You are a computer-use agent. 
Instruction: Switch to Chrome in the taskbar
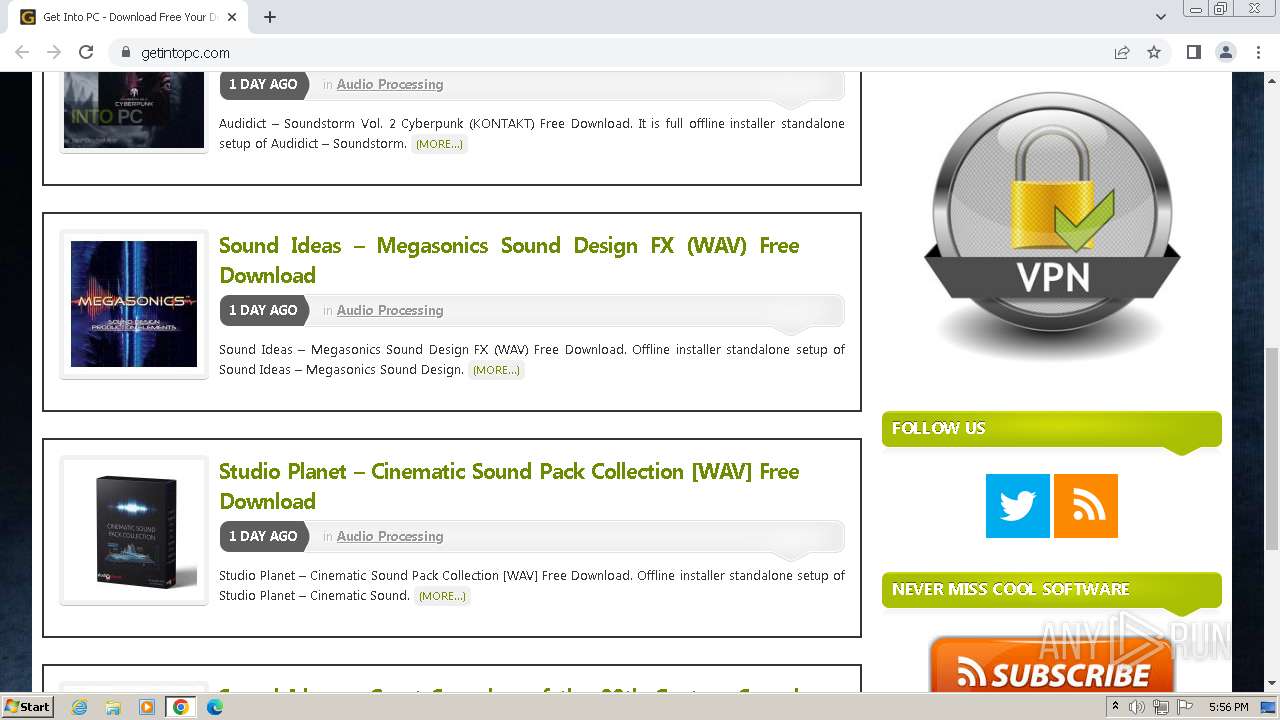tap(180, 707)
